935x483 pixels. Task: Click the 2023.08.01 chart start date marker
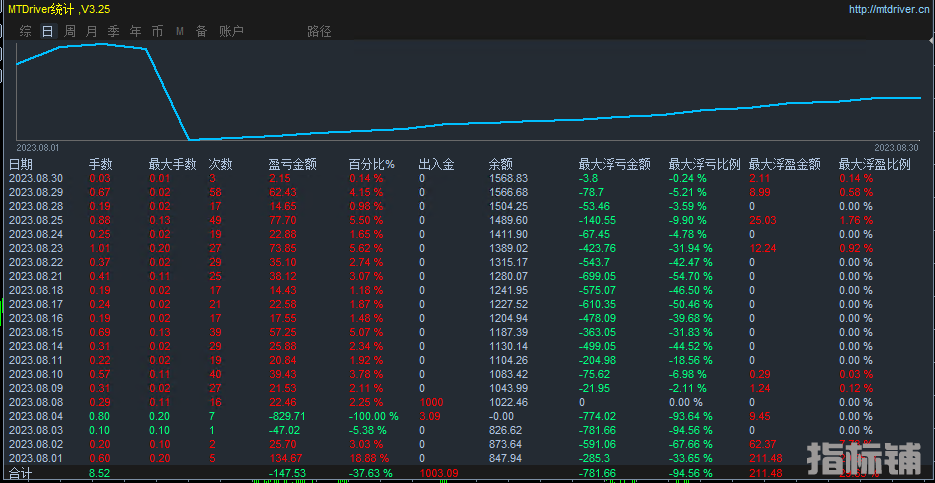[39, 147]
